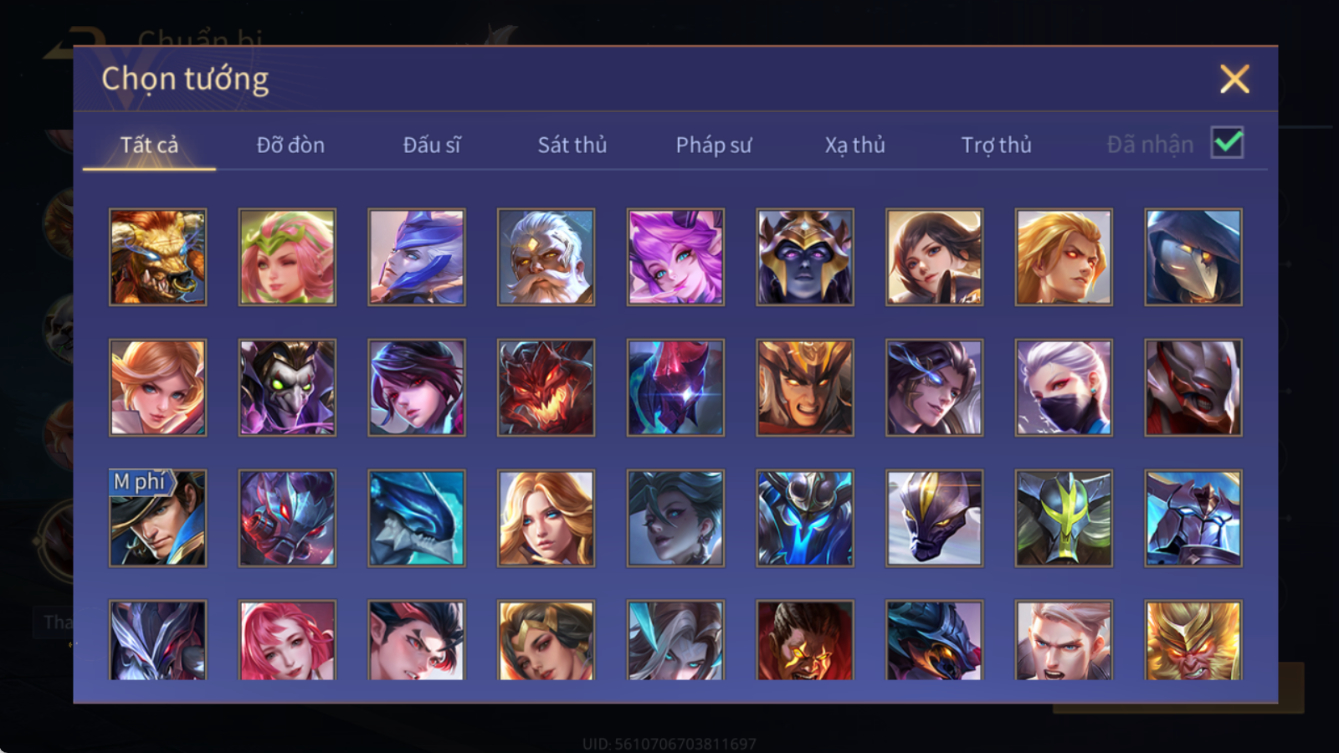Close the 'Chọn tướng' dialog

click(x=1234, y=79)
